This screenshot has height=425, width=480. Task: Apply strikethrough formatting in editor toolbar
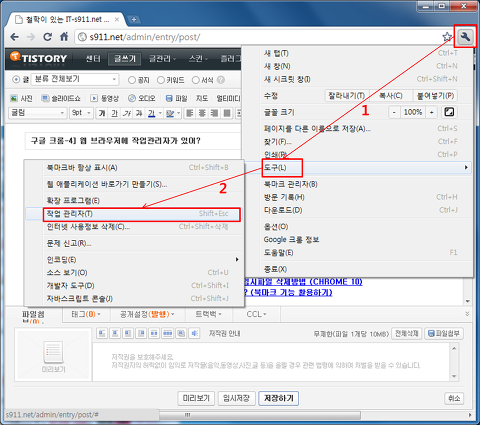[x=139, y=113]
